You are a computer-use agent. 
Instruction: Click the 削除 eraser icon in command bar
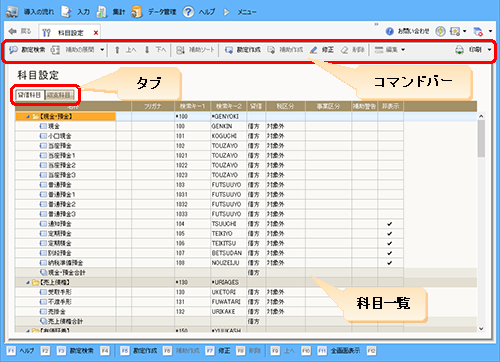point(345,50)
